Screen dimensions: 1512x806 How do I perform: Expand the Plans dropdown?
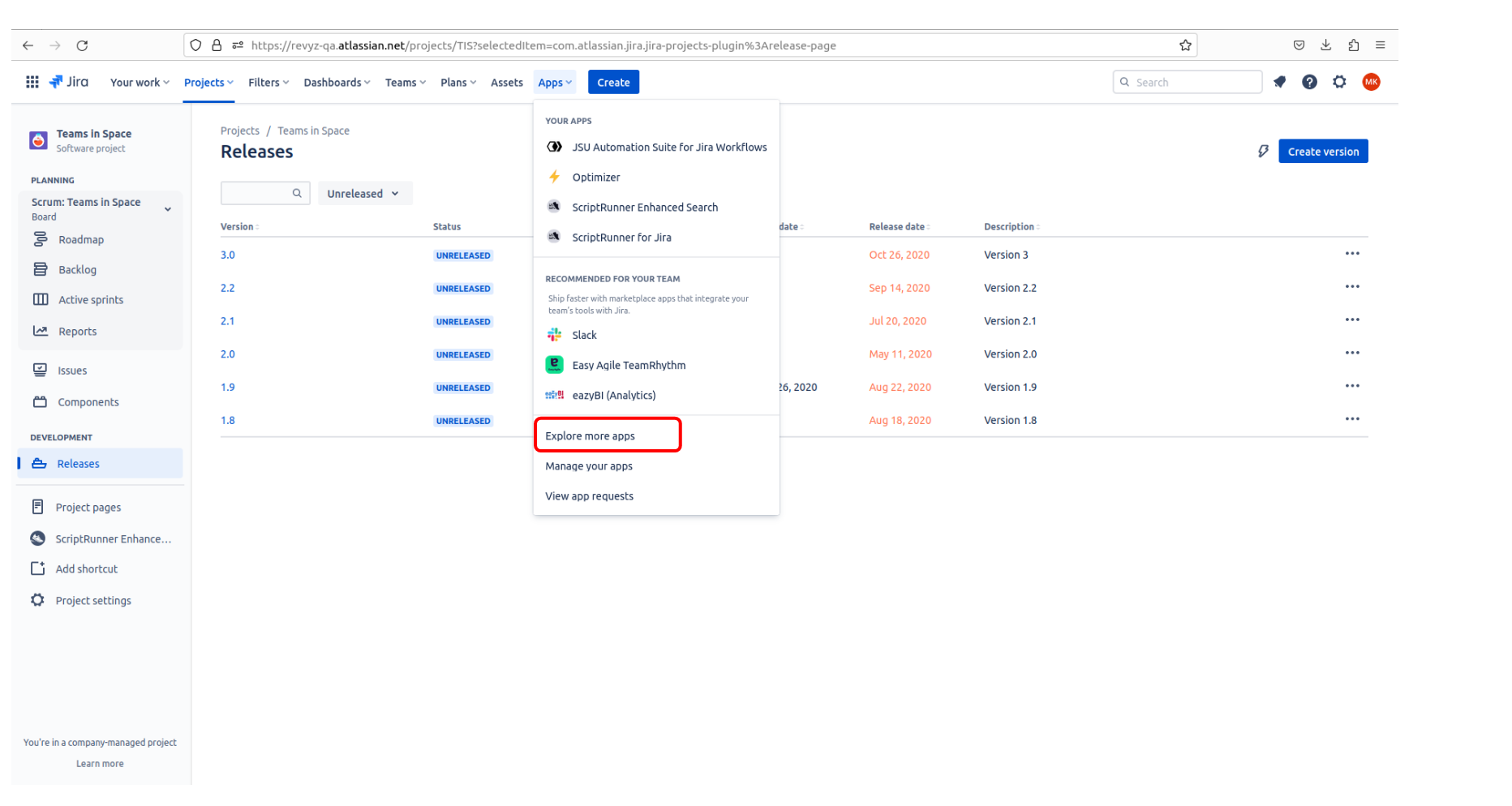[x=458, y=83]
